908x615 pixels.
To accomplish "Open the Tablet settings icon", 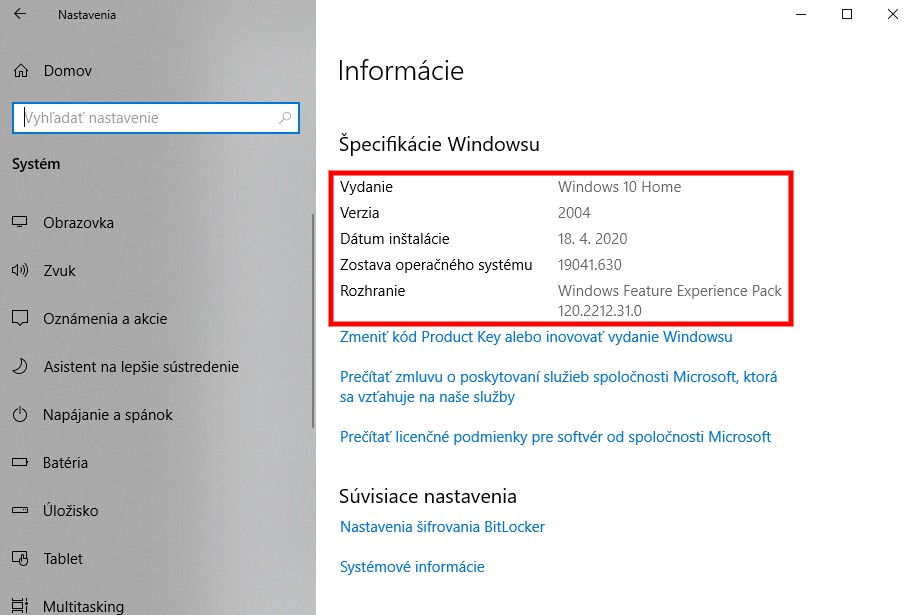I will [20, 558].
